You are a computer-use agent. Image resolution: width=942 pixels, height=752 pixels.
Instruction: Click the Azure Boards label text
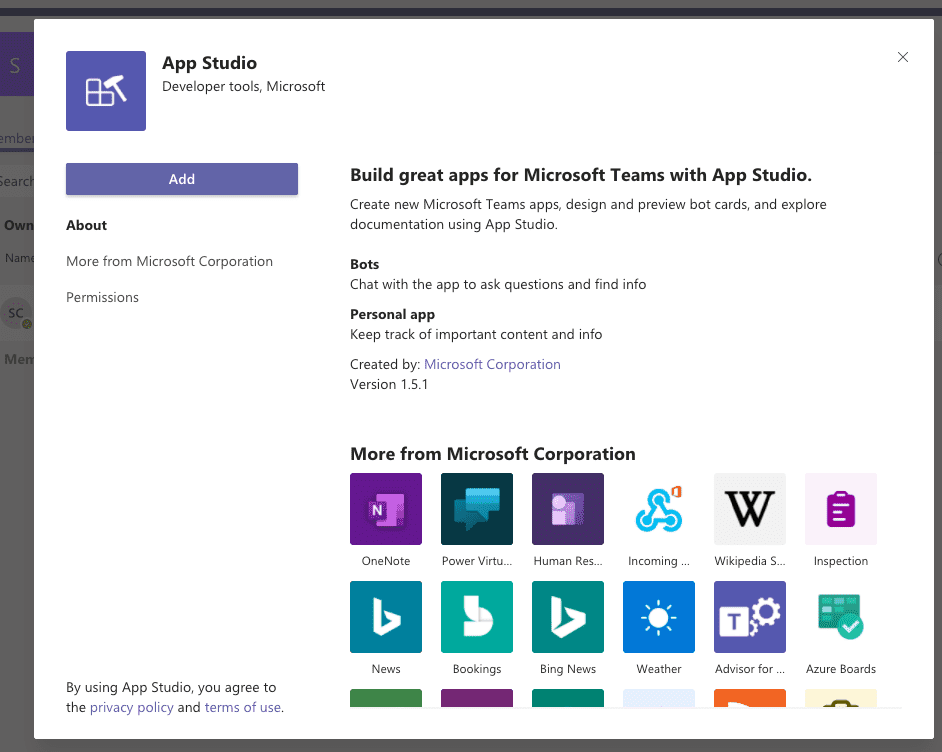[x=841, y=669]
